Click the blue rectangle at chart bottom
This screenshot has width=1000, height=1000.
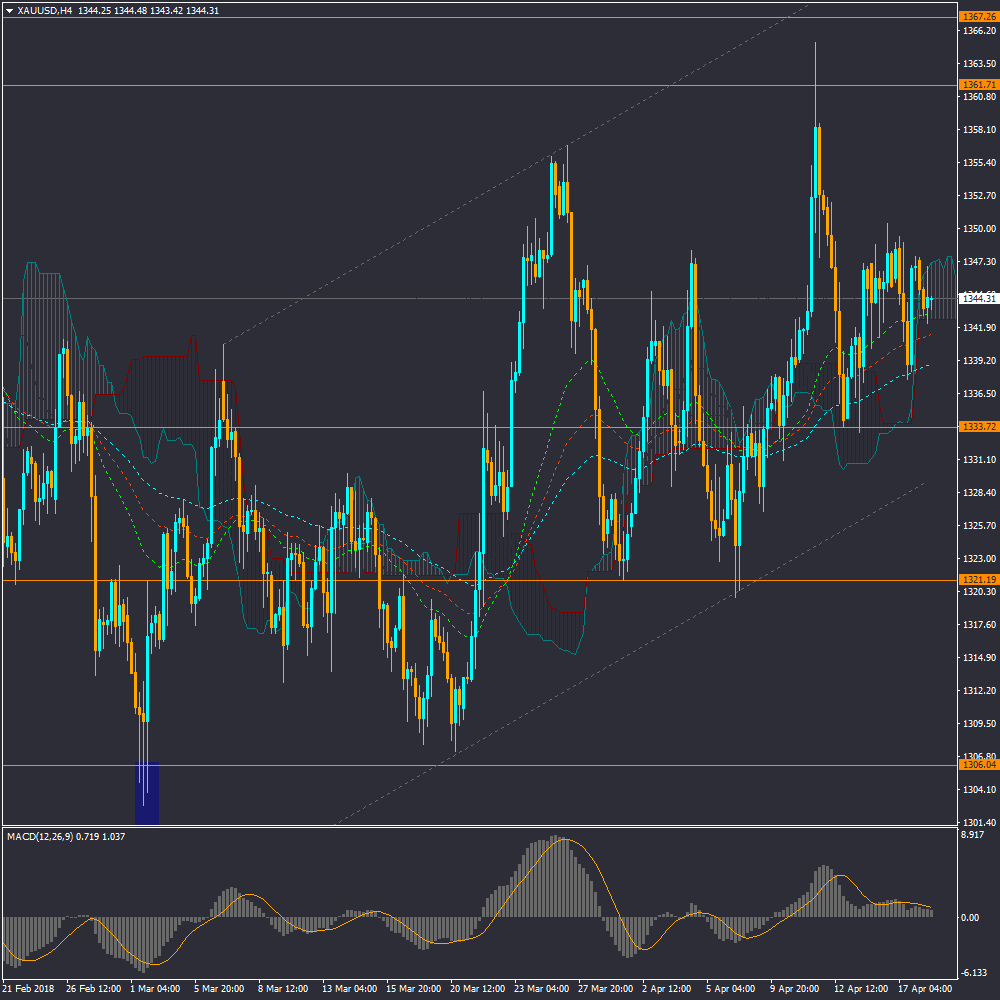click(147, 793)
